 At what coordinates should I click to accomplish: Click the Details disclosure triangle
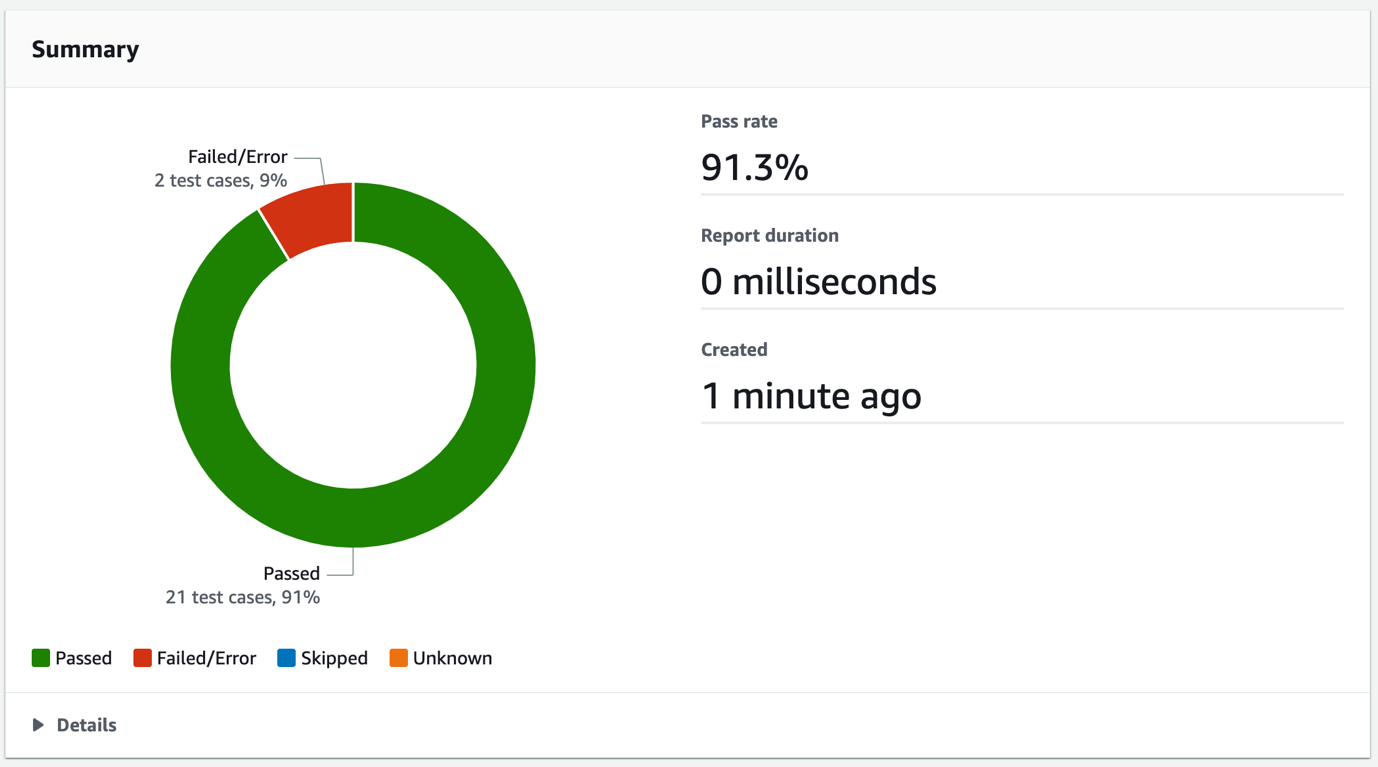pyautogui.click(x=38, y=725)
